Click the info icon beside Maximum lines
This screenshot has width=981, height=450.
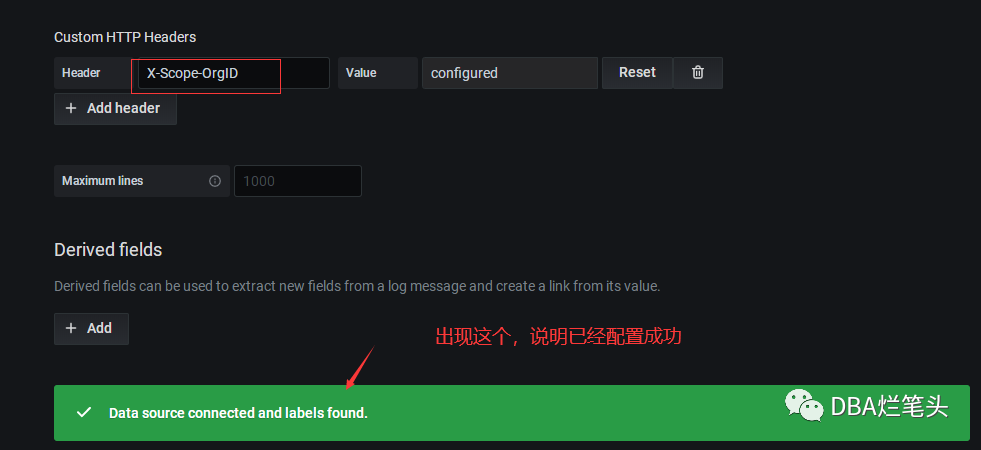(x=215, y=181)
